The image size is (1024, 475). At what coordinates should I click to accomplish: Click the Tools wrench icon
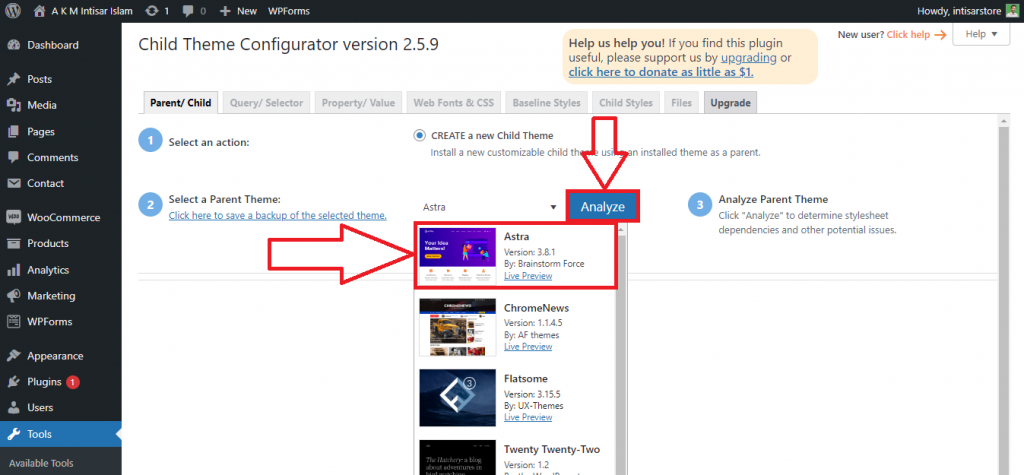pyautogui.click(x=13, y=434)
